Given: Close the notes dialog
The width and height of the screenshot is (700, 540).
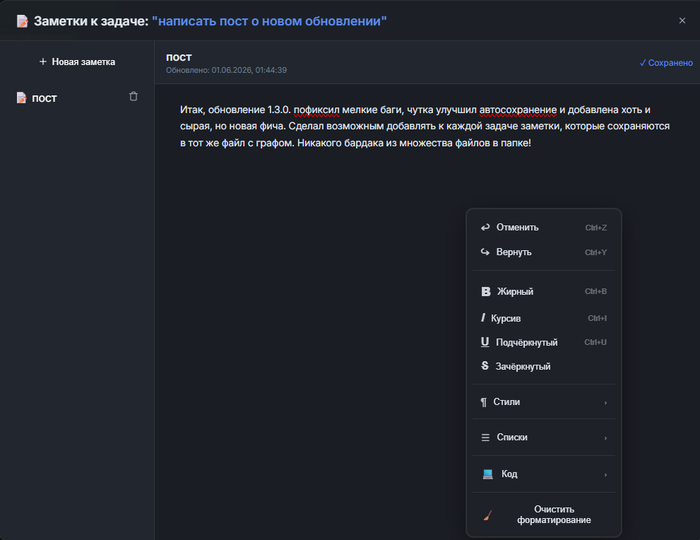Looking at the screenshot, I should pyautogui.click(x=682, y=21).
